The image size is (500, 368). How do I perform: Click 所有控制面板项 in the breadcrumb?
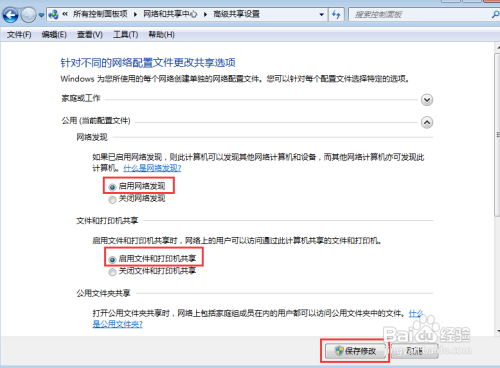[100, 14]
